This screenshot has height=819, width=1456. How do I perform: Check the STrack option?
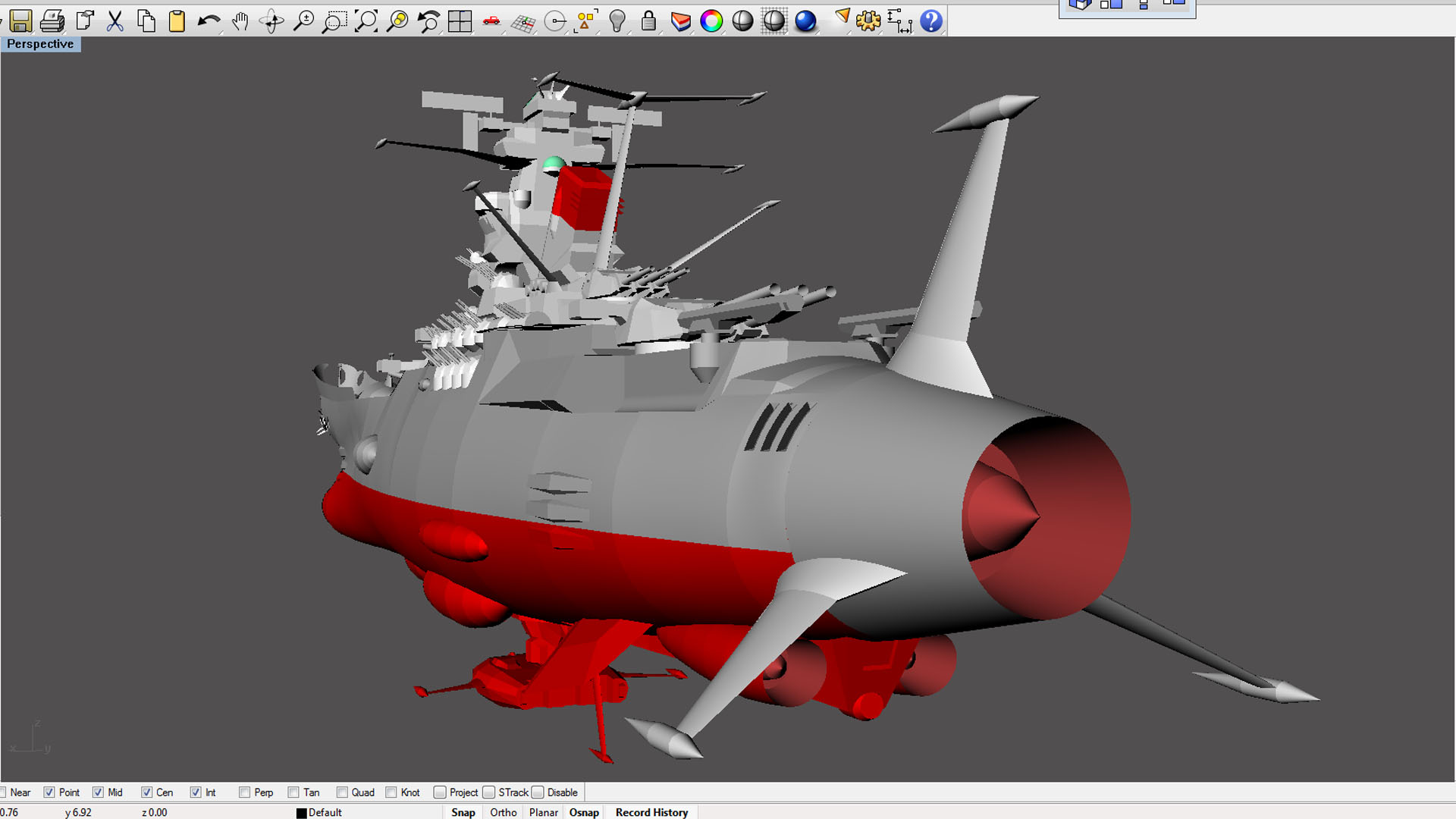489,792
